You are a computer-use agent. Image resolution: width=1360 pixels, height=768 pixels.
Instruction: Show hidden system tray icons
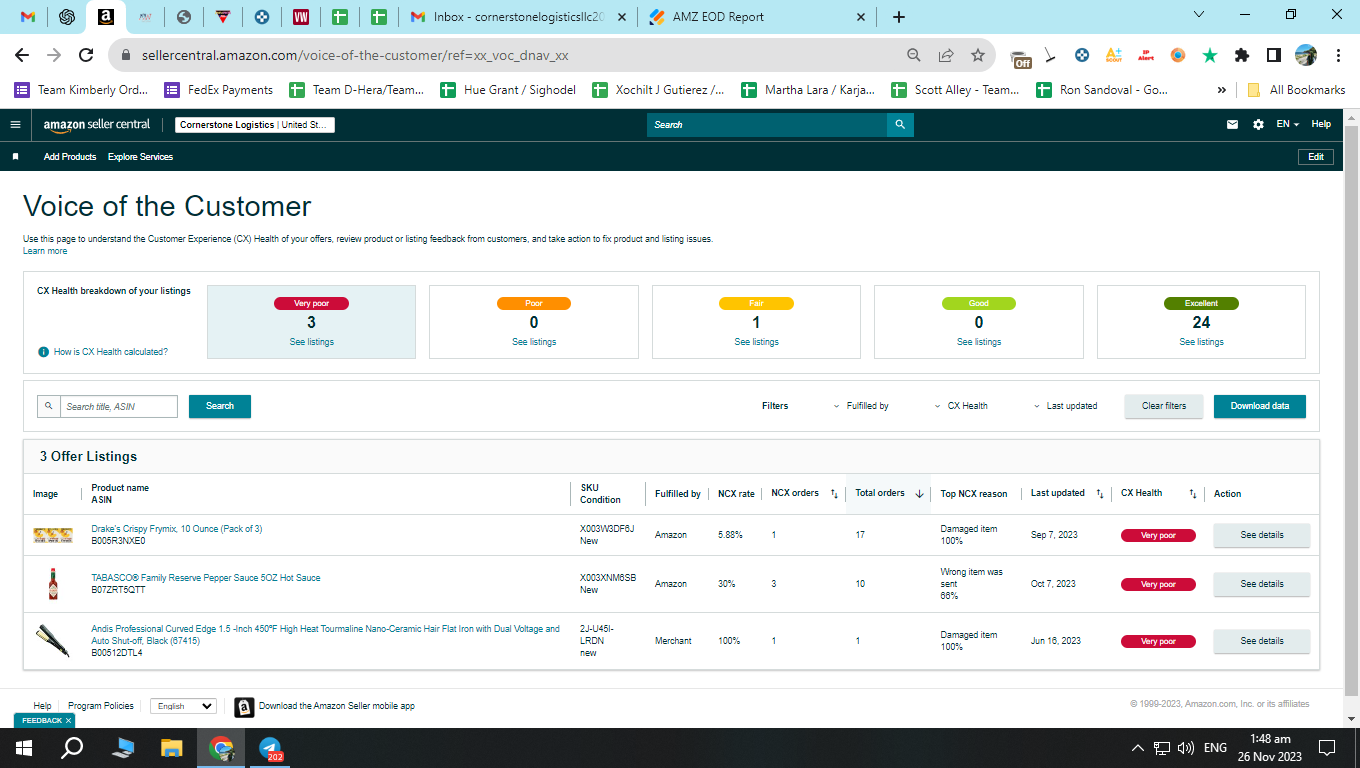1138,748
